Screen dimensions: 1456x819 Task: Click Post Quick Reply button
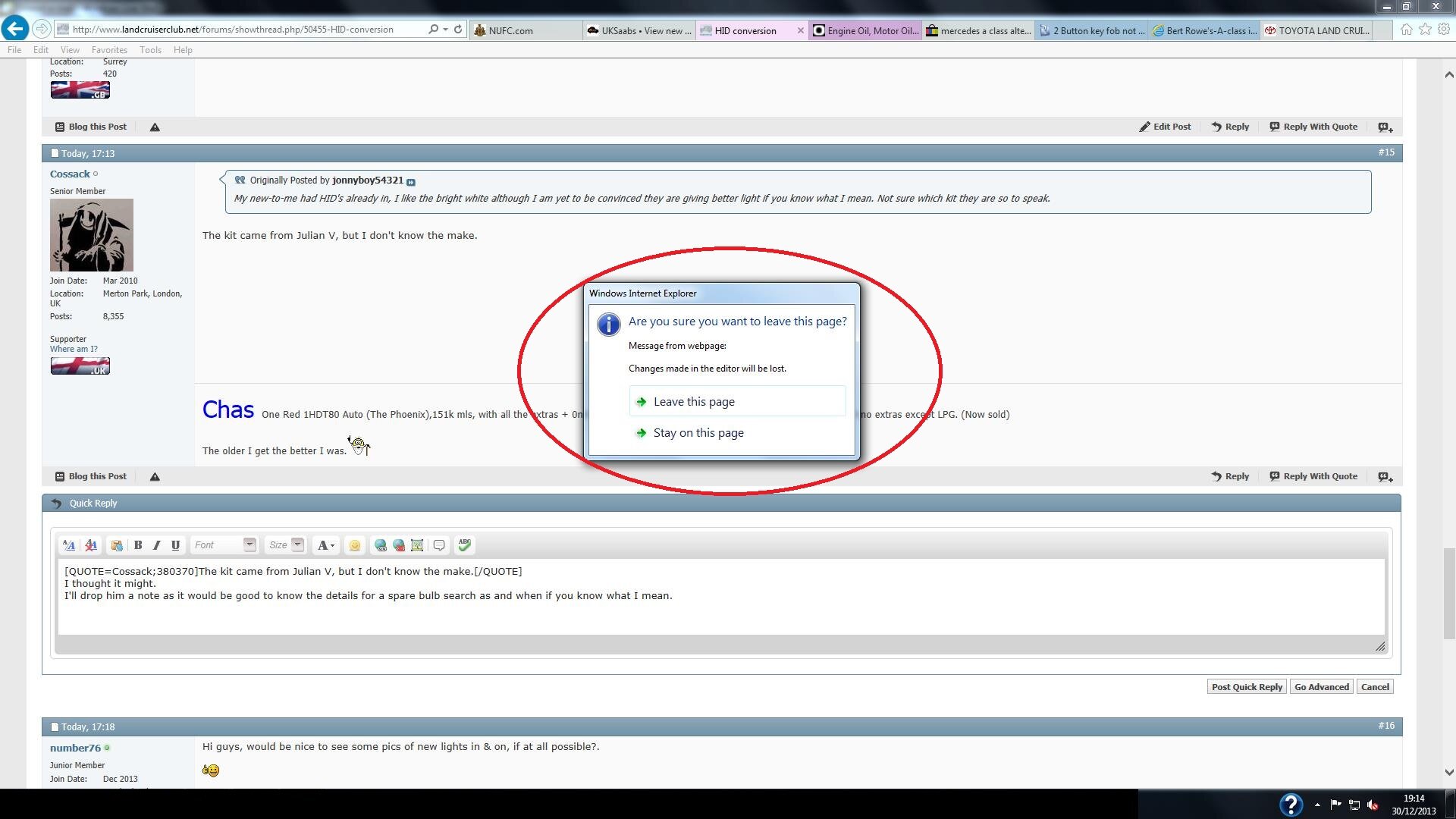(1247, 687)
